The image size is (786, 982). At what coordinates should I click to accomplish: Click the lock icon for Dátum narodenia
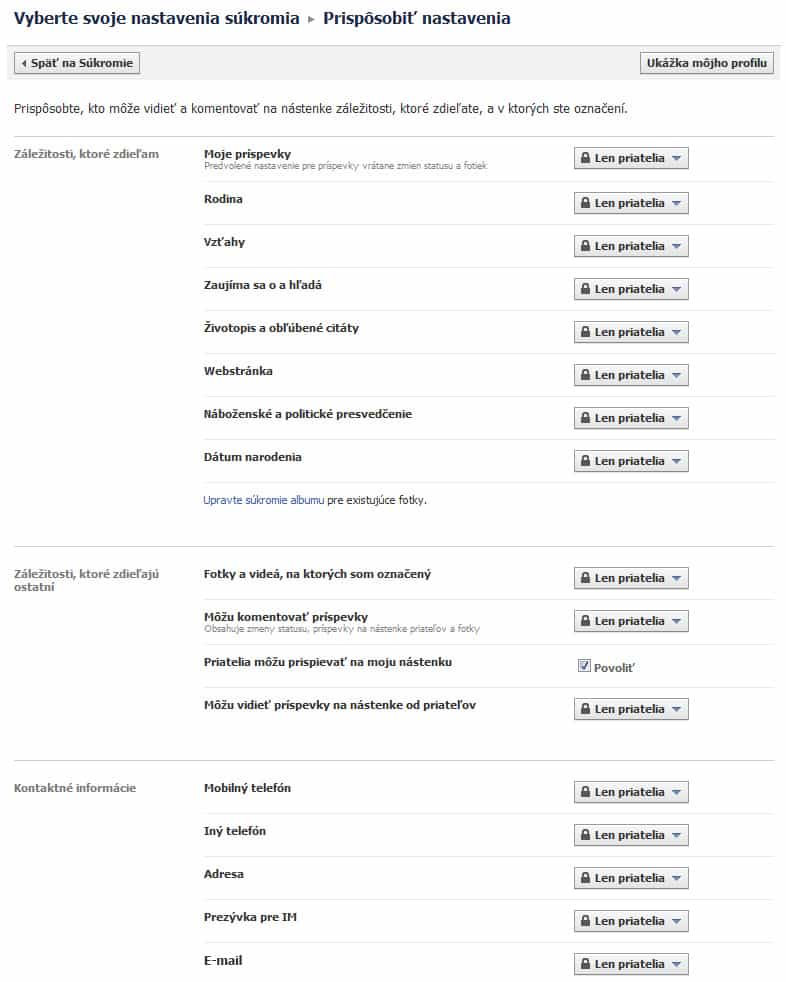click(584, 461)
